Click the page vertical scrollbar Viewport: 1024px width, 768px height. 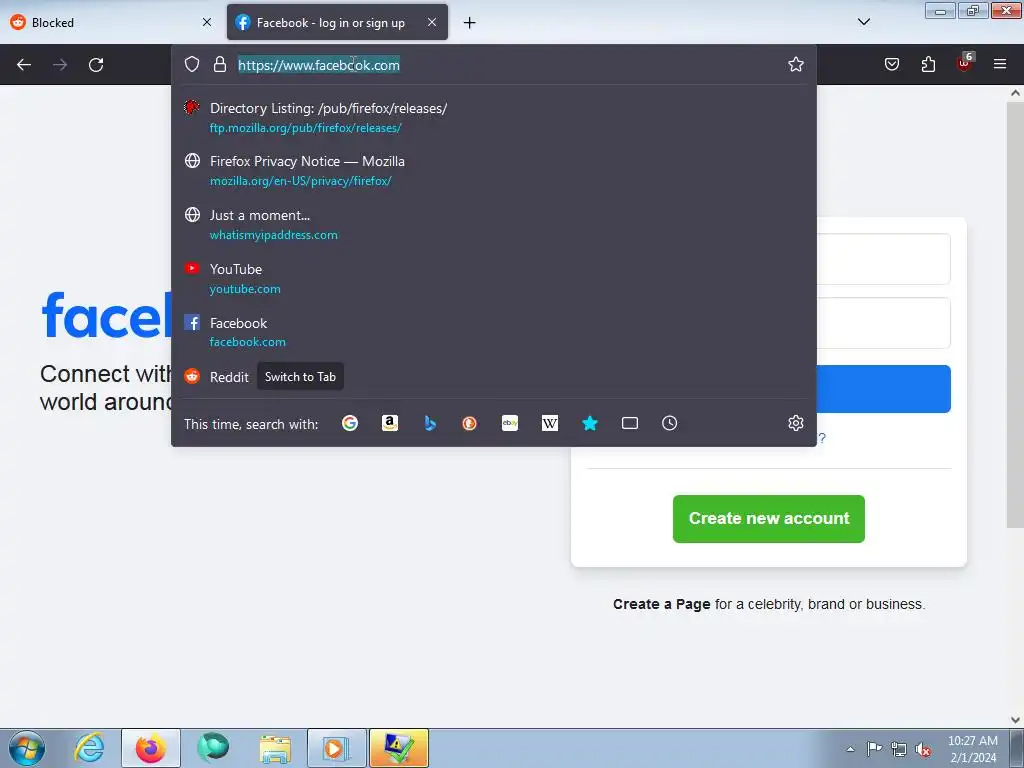(x=1015, y=313)
